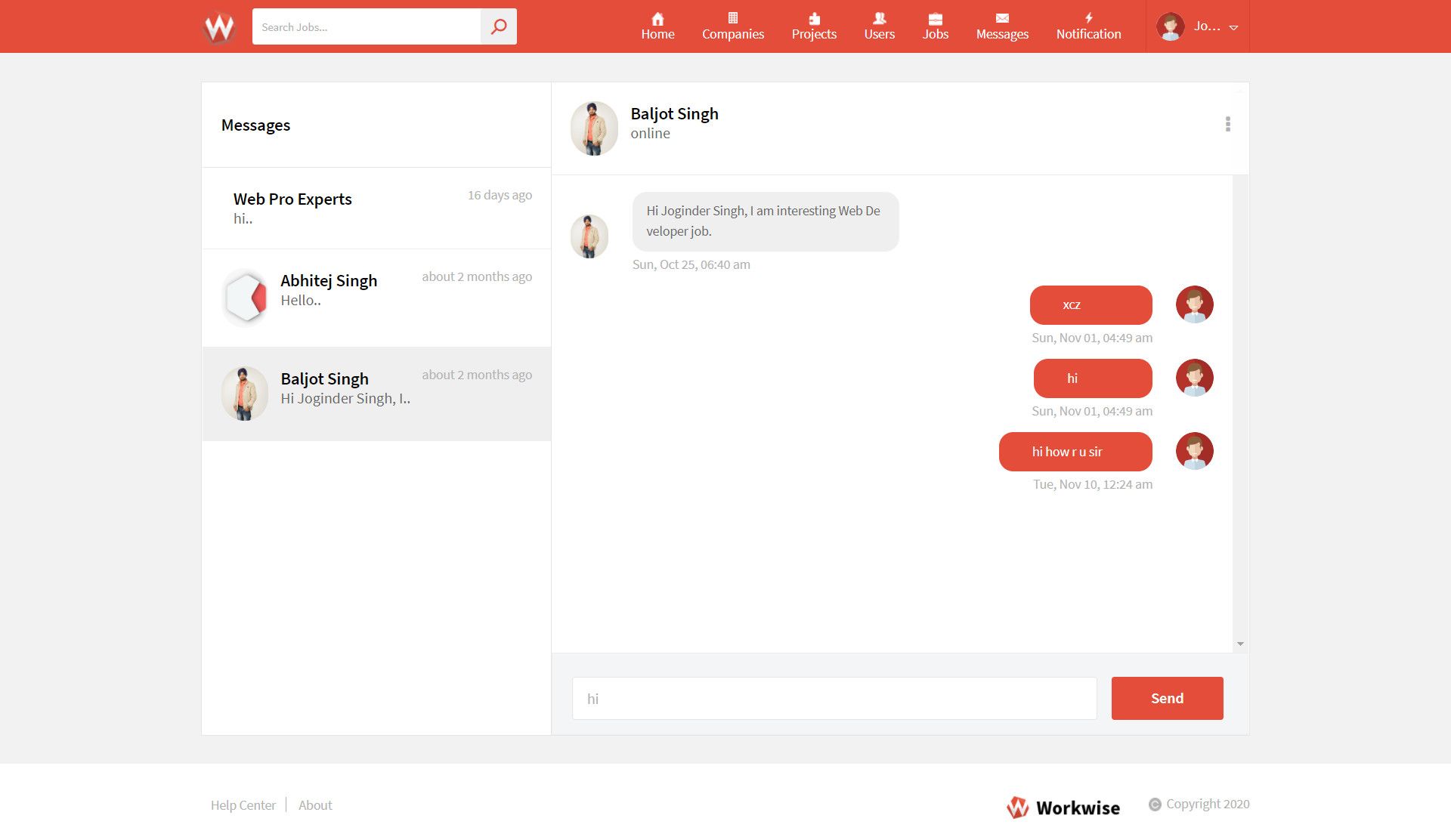Open the Help Center link

click(x=243, y=805)
